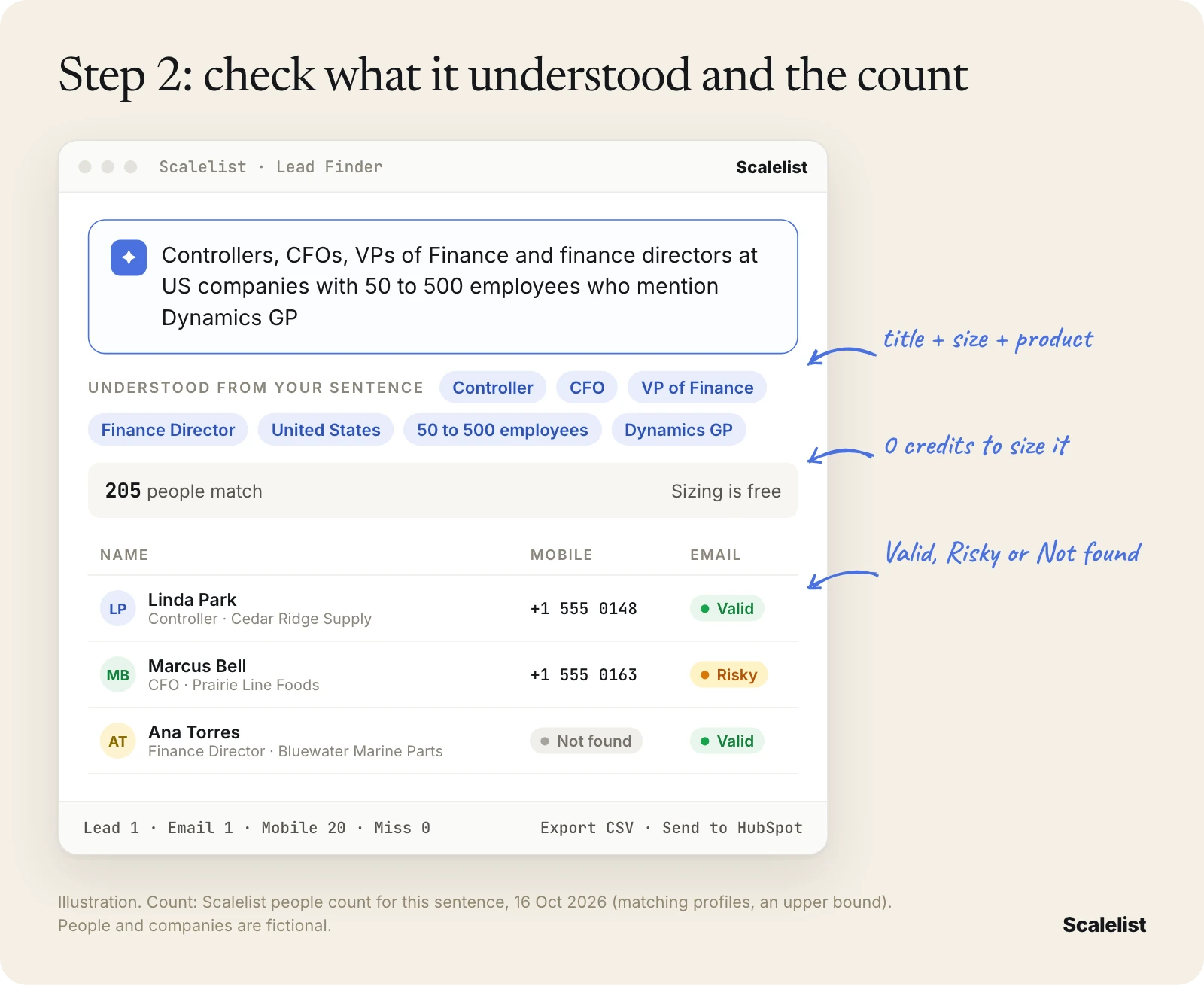
Task: Select the 50 to 500 employees chip
Action: (x=503, y=430)
